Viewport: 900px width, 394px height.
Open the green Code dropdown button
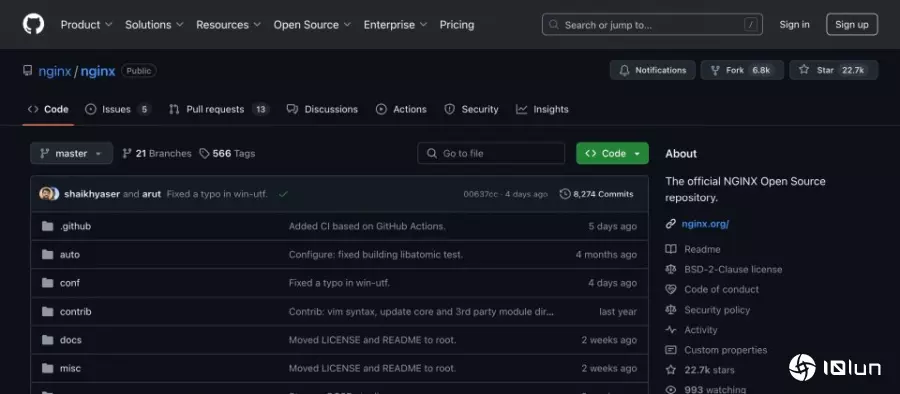click(x=612, y=153)
